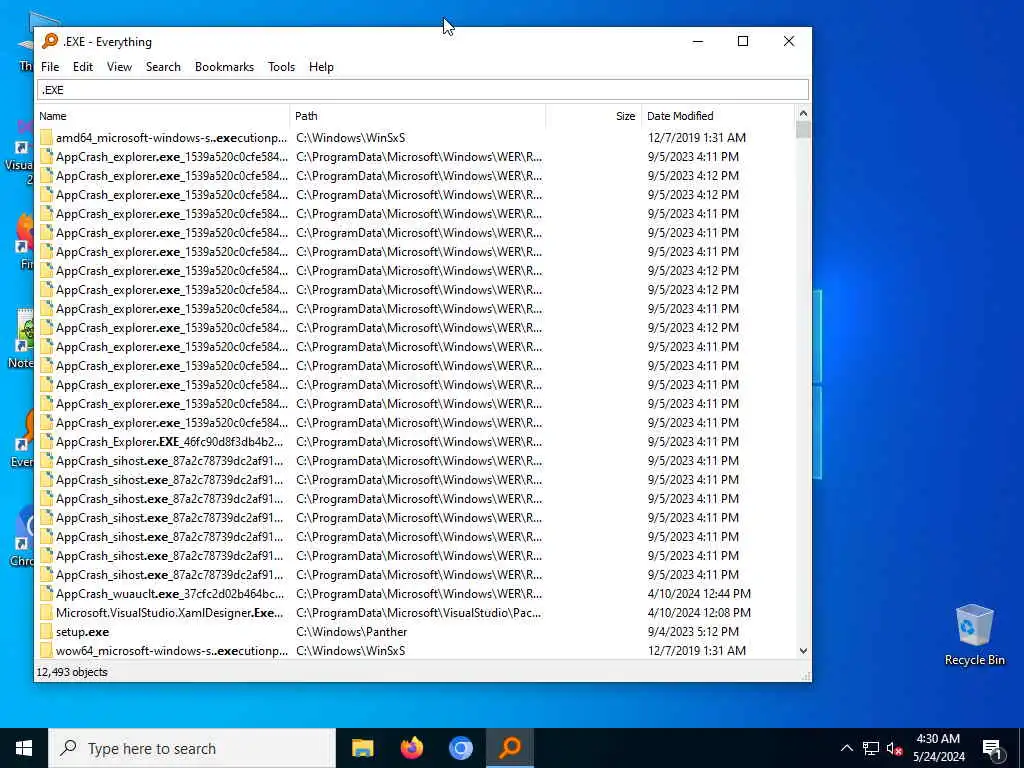
Task: Open the File menu
Action: pos(50,67)
